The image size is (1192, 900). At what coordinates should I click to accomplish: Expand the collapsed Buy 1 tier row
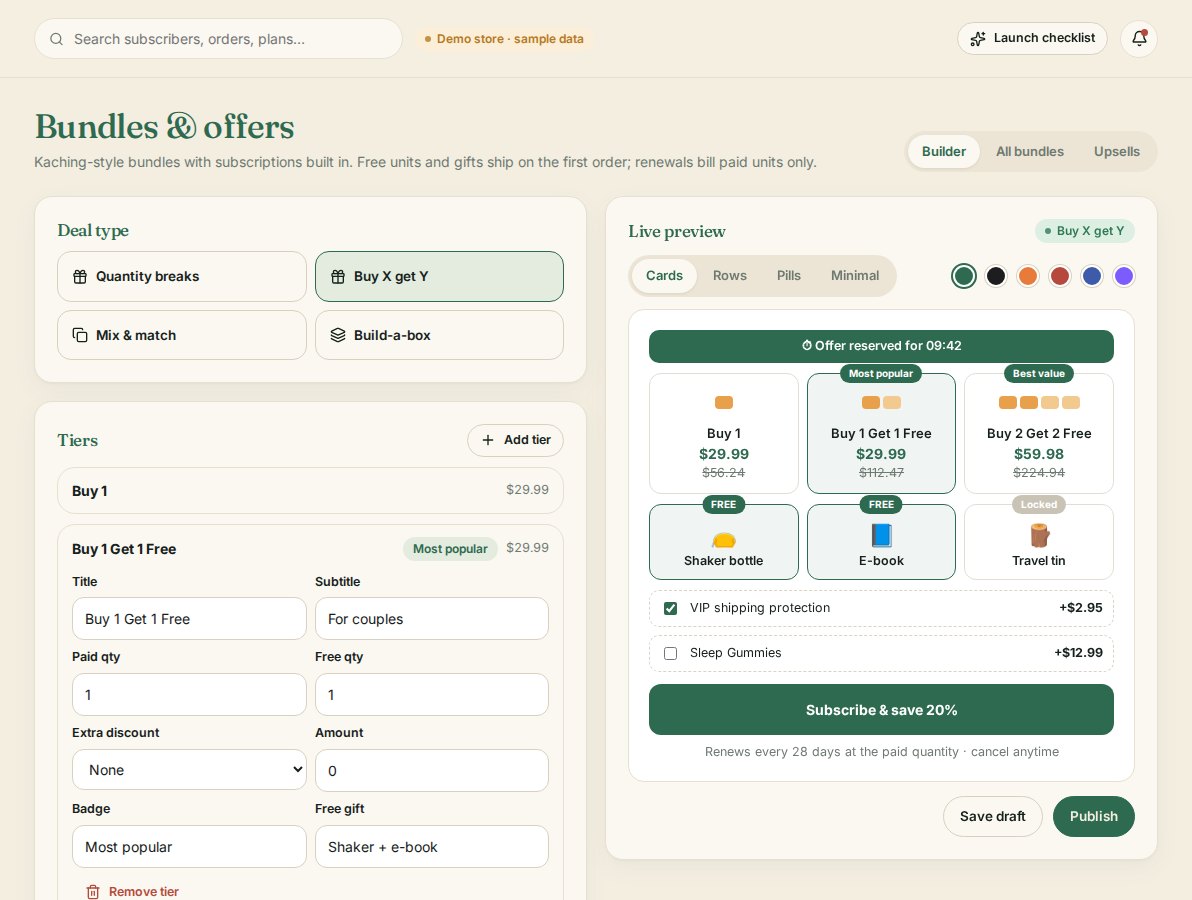tap(310, 490)
